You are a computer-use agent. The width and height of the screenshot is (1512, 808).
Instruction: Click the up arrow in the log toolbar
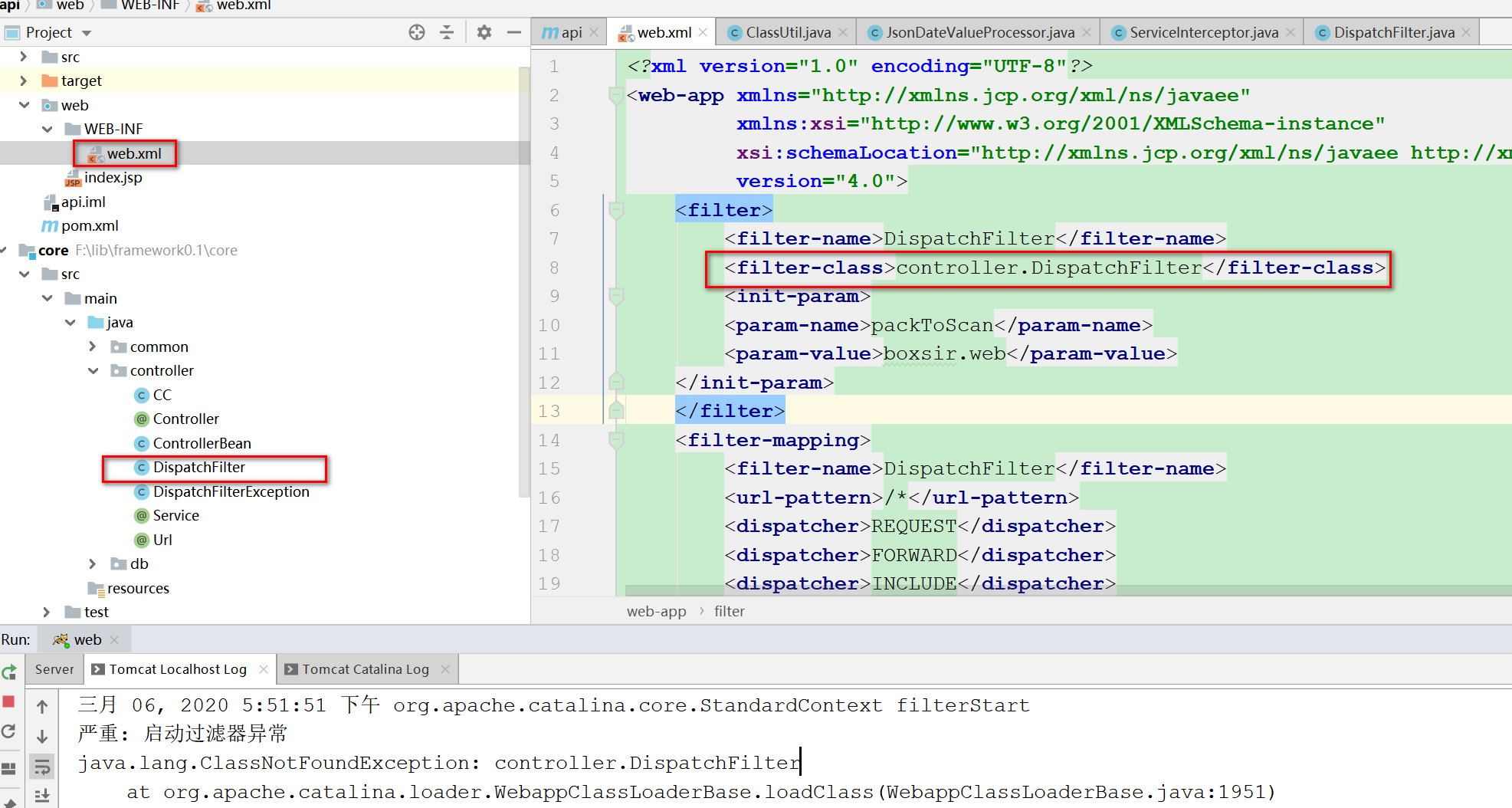42,707
